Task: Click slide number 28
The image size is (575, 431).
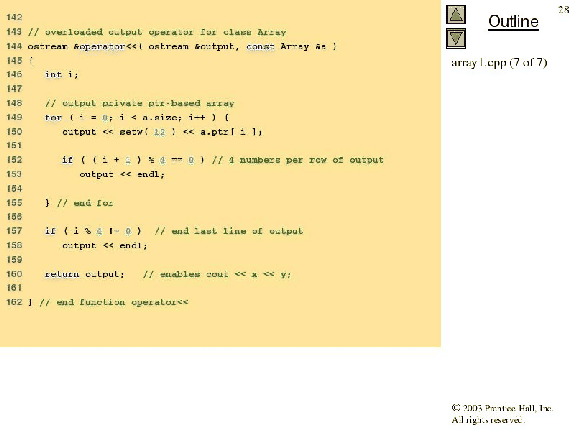Action: [564, 10]
